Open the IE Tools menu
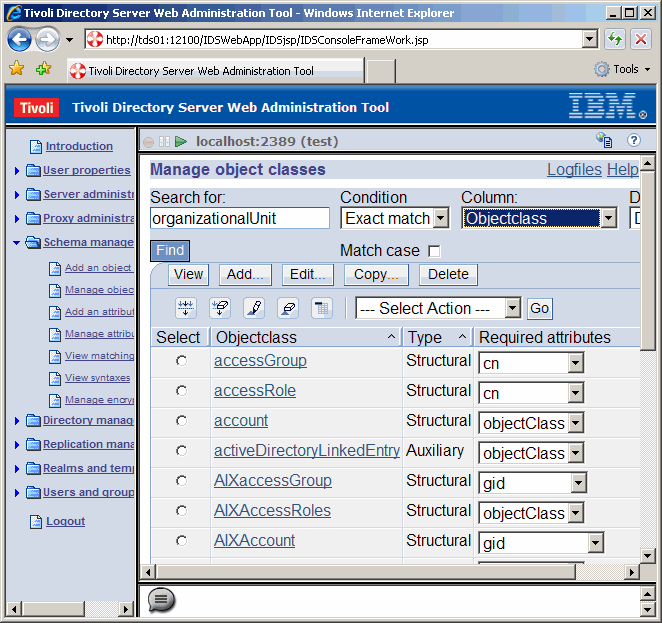This screenshot has height=623, width=662. (624, 69)
